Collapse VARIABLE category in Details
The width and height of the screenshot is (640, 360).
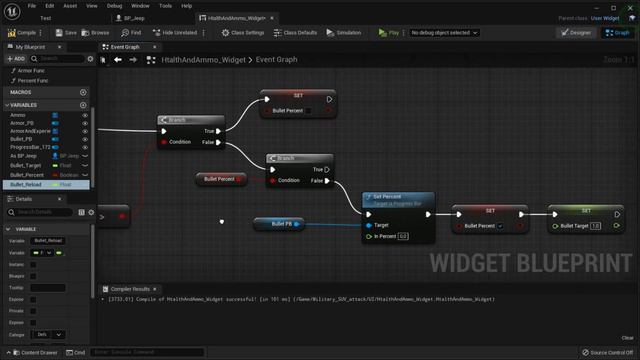(x=8, y=229)
